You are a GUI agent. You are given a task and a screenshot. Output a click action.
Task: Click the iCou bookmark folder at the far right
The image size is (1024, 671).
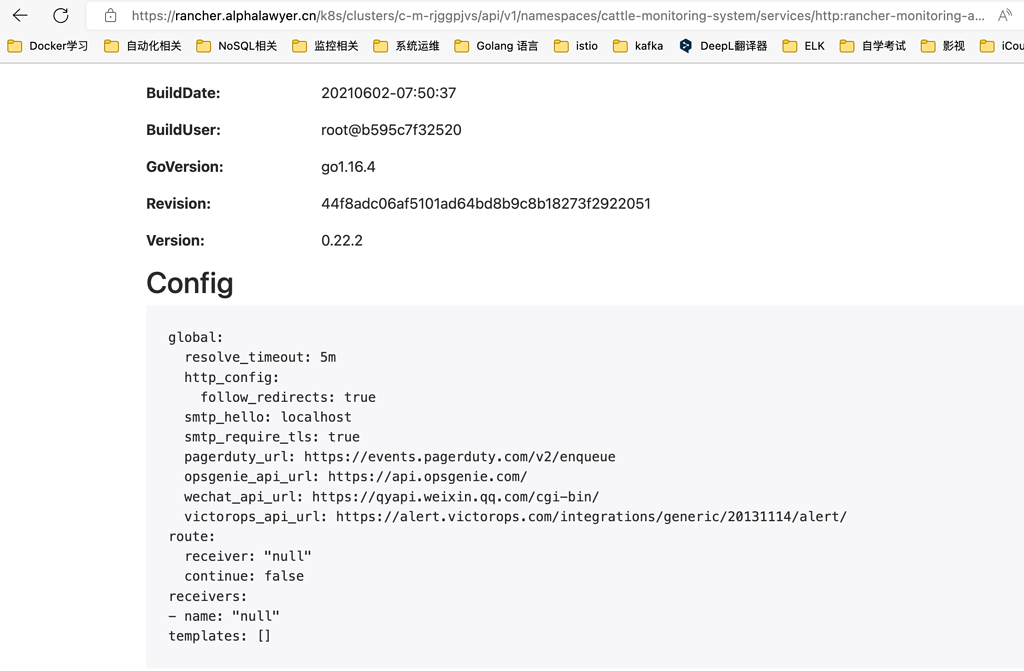point(998,45)
